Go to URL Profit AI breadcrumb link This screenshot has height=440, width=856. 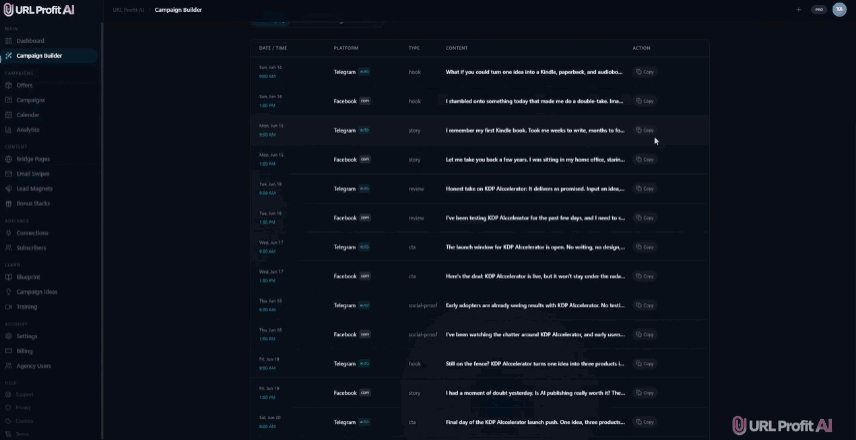tap(128, 10)
